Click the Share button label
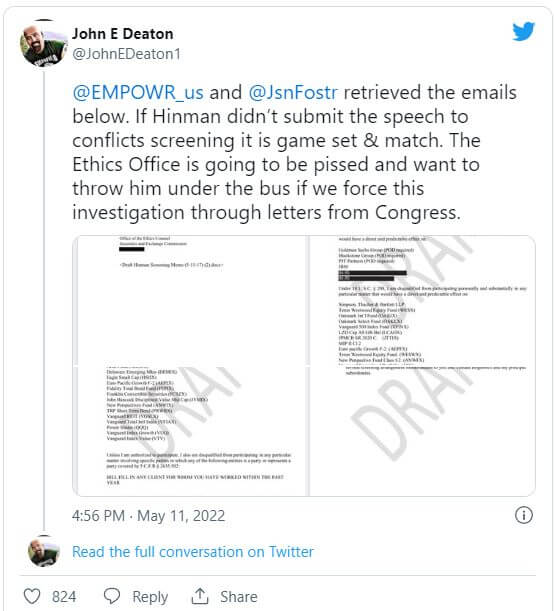 click(x=239, y=597)
